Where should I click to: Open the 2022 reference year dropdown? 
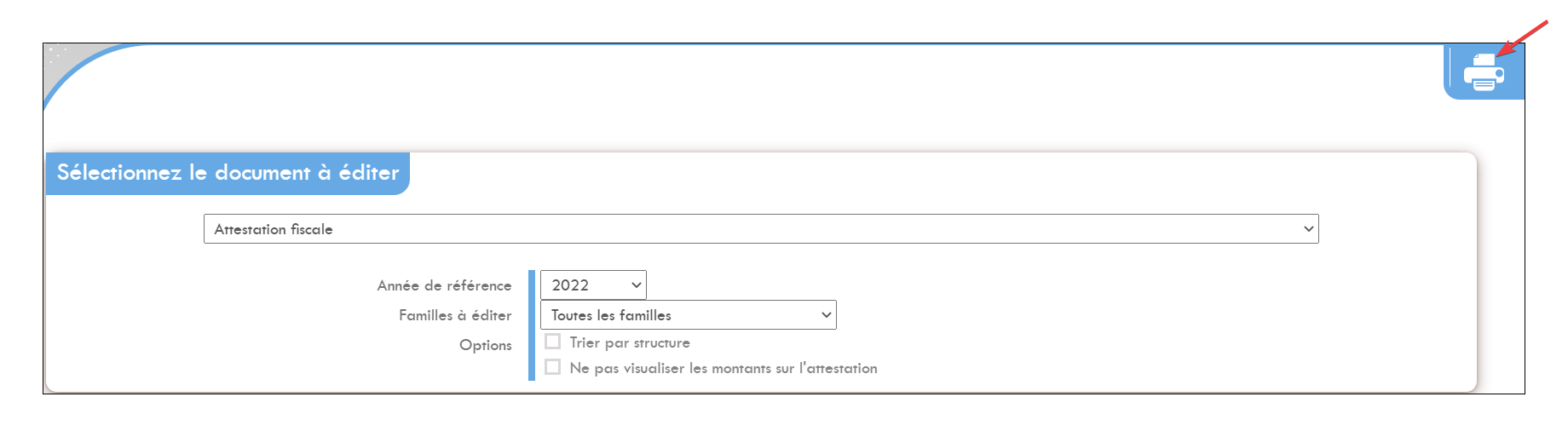(x=593, y=285)
